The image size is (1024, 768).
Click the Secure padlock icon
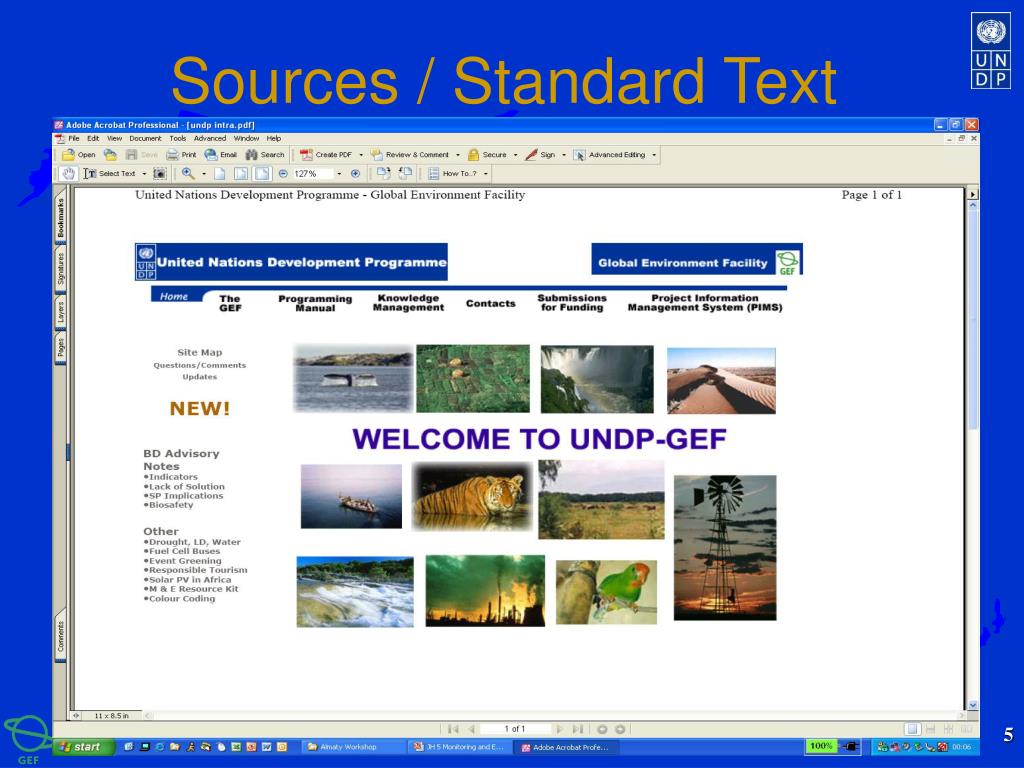coord(473,155)
